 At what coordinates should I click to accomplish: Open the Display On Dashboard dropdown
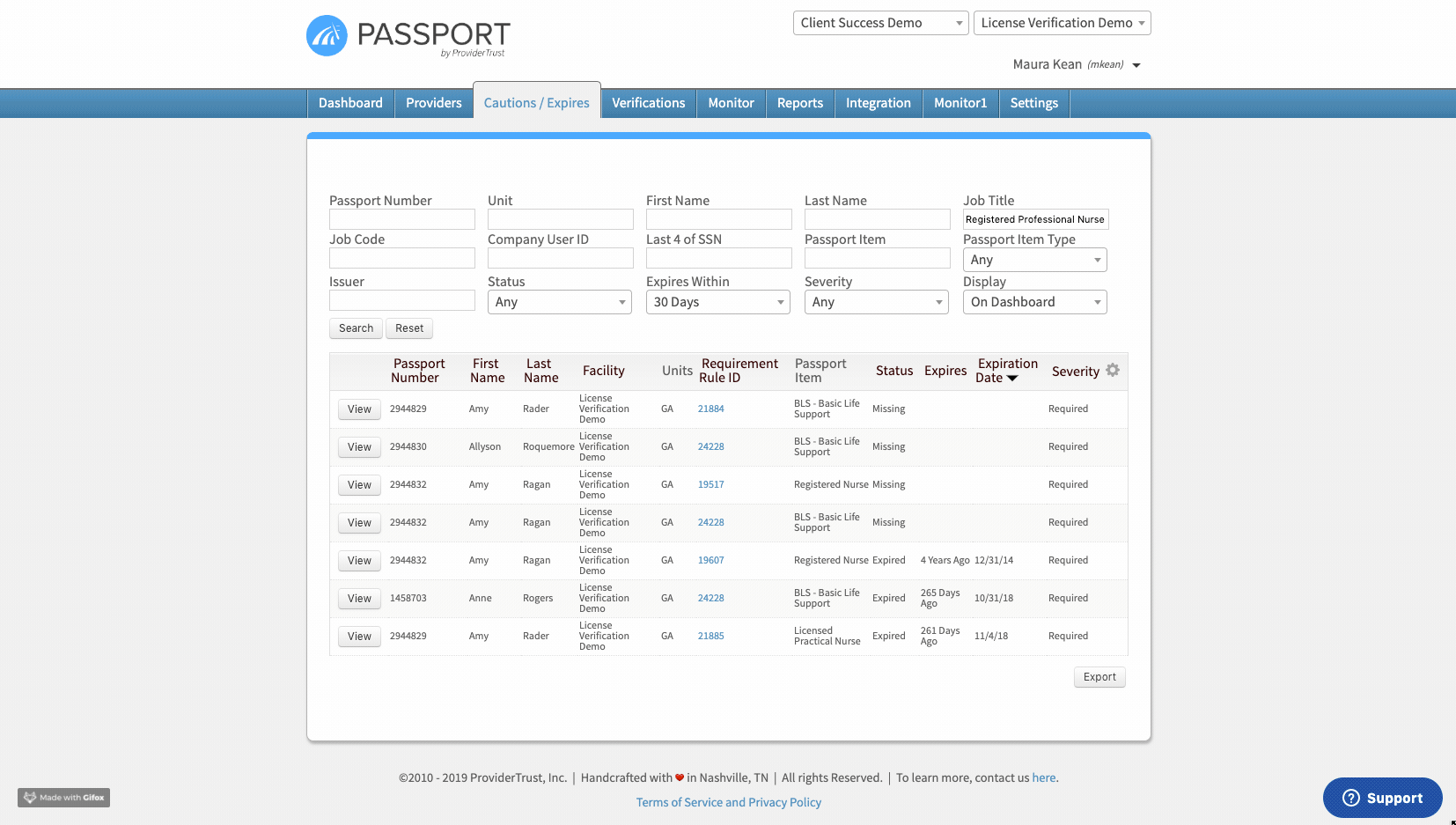1034,302
